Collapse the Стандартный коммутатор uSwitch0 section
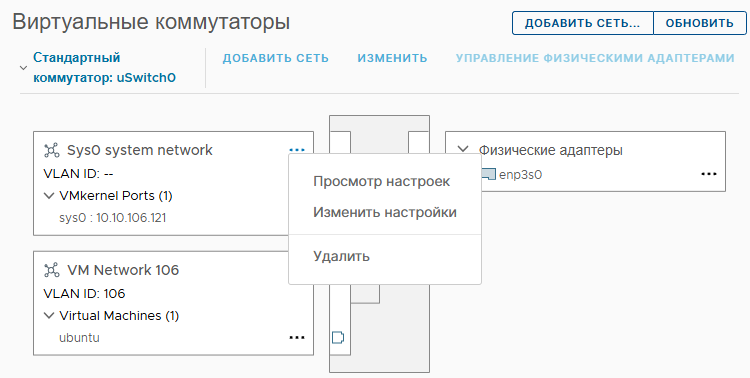This screenshot has height=378, width=750. [x=23, y=68]
